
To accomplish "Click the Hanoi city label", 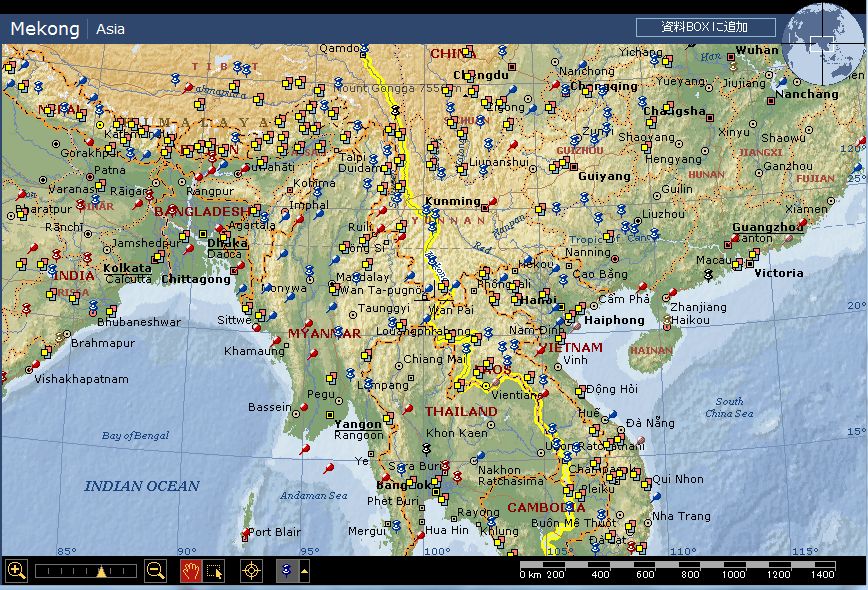I will point(539,300).
